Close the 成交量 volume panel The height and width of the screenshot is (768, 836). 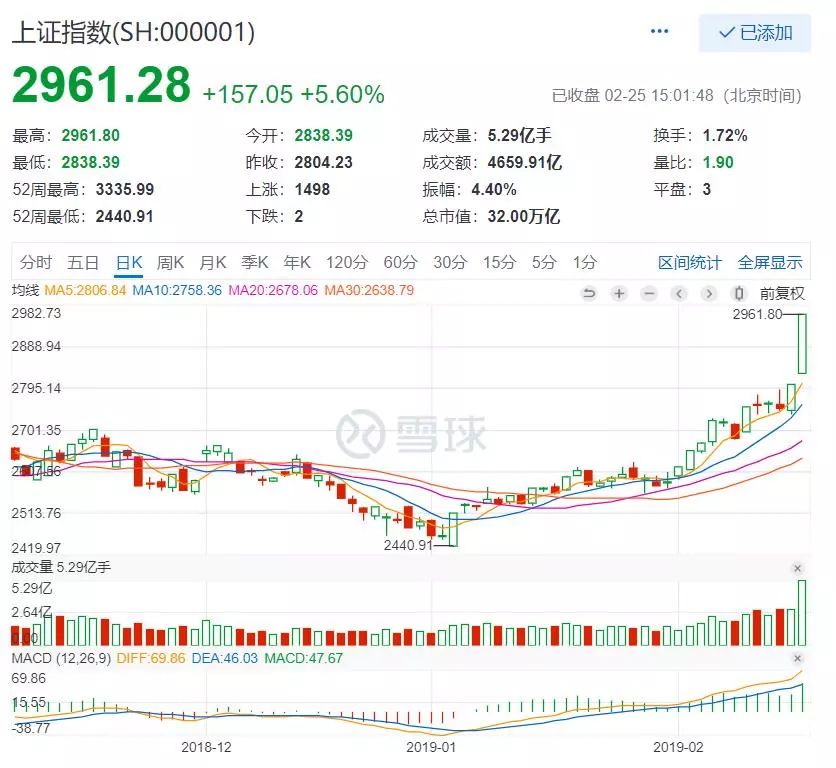pos(798,569)
